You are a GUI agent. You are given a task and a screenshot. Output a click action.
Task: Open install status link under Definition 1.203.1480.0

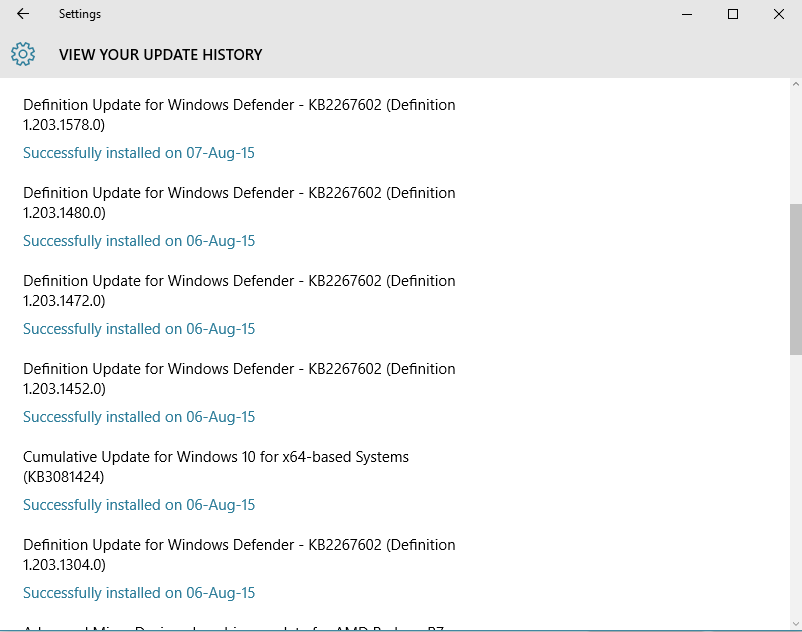139,241
